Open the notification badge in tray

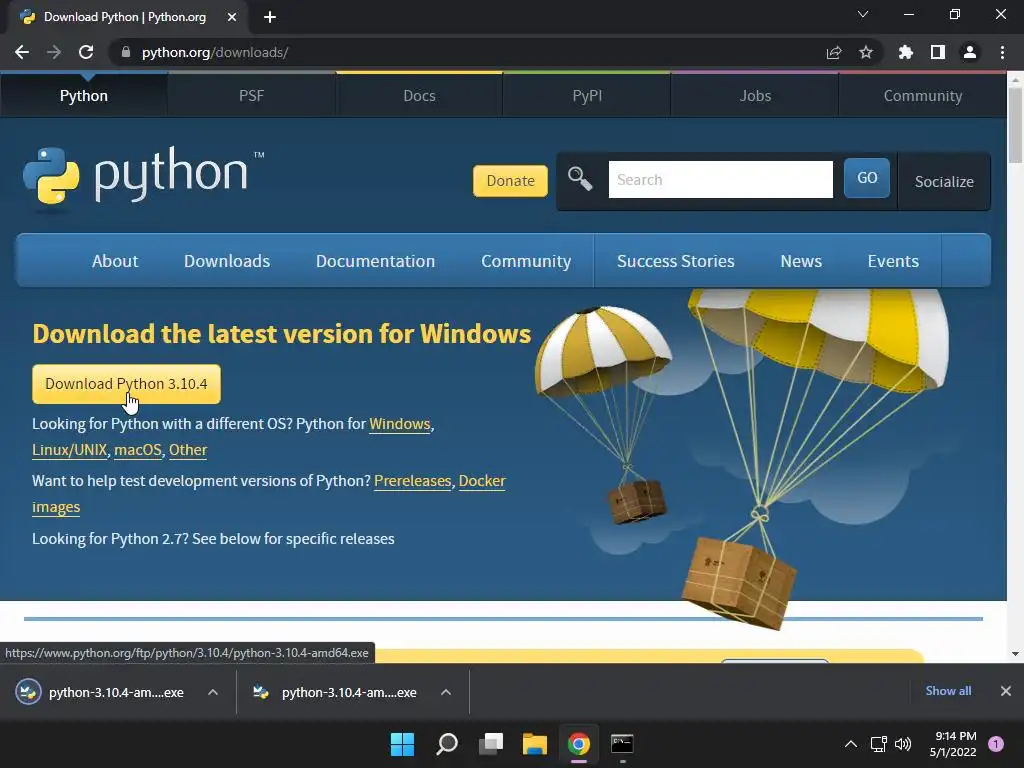tap(996, 744)
